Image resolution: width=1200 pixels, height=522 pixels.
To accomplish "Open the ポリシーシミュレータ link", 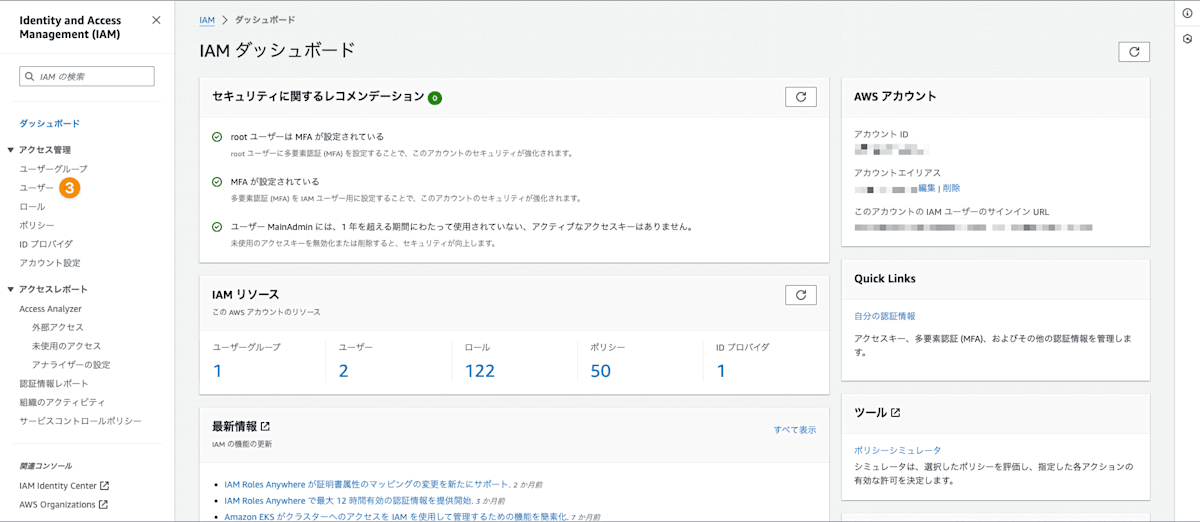I will (x=897, y=450).
